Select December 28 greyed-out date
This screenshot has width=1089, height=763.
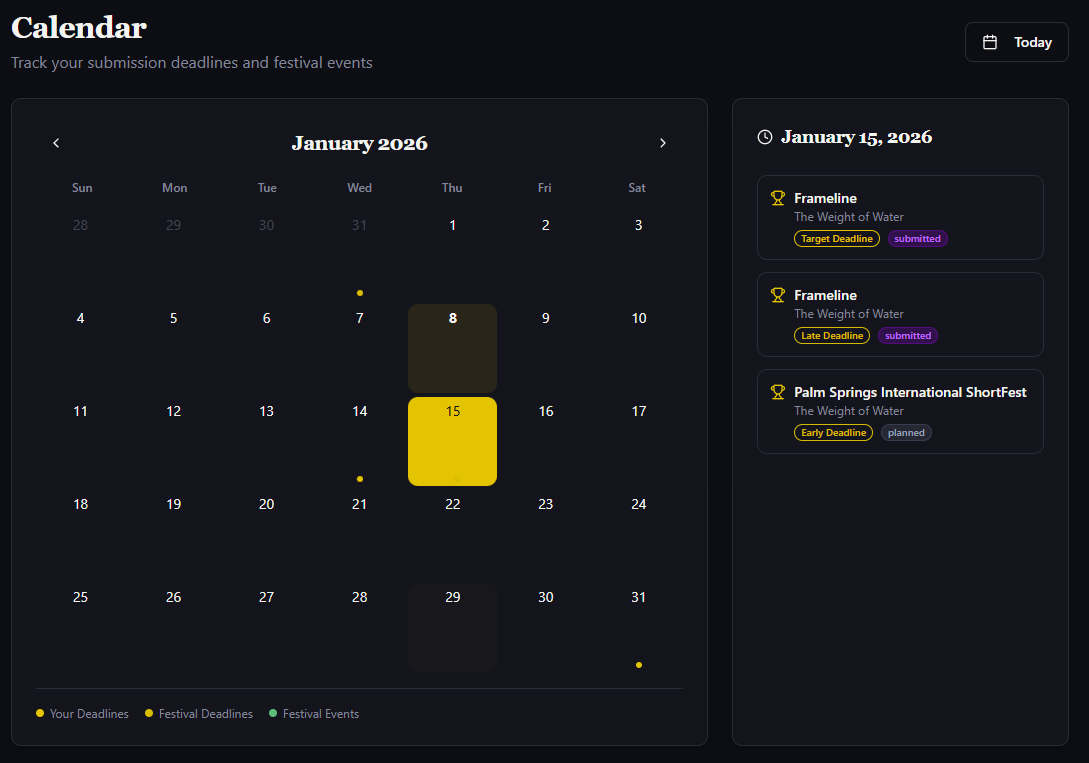pyautogui.click(x=81, y=255)
